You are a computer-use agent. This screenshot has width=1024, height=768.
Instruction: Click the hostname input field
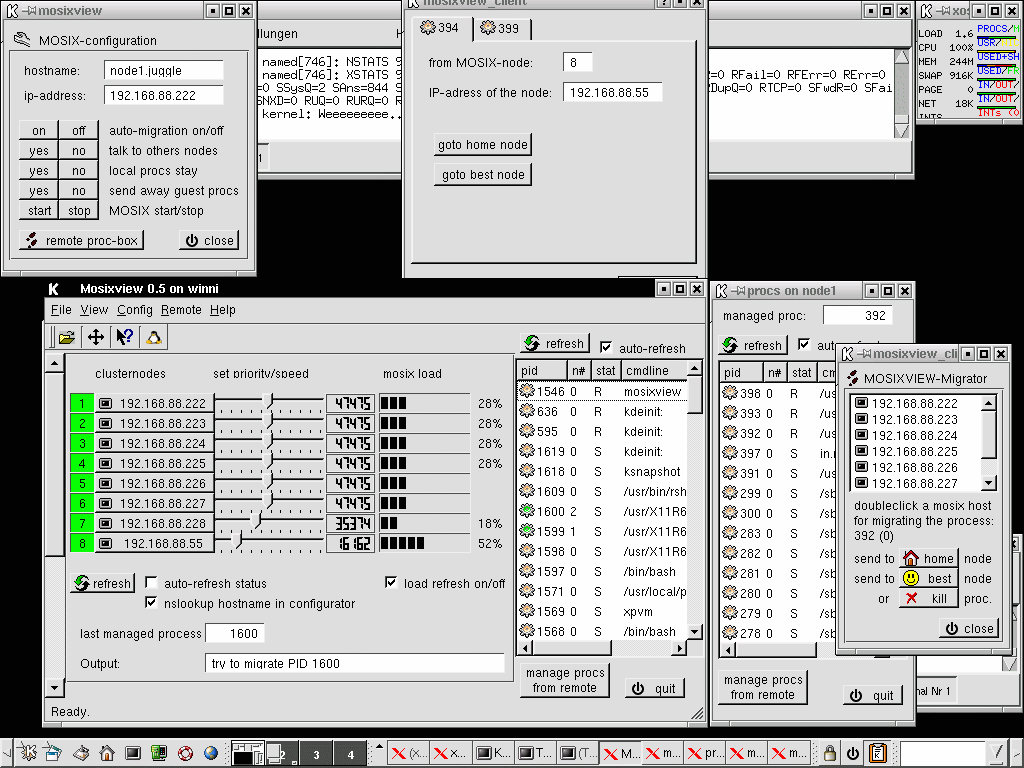pyautogui.click(x=163, y=71)
